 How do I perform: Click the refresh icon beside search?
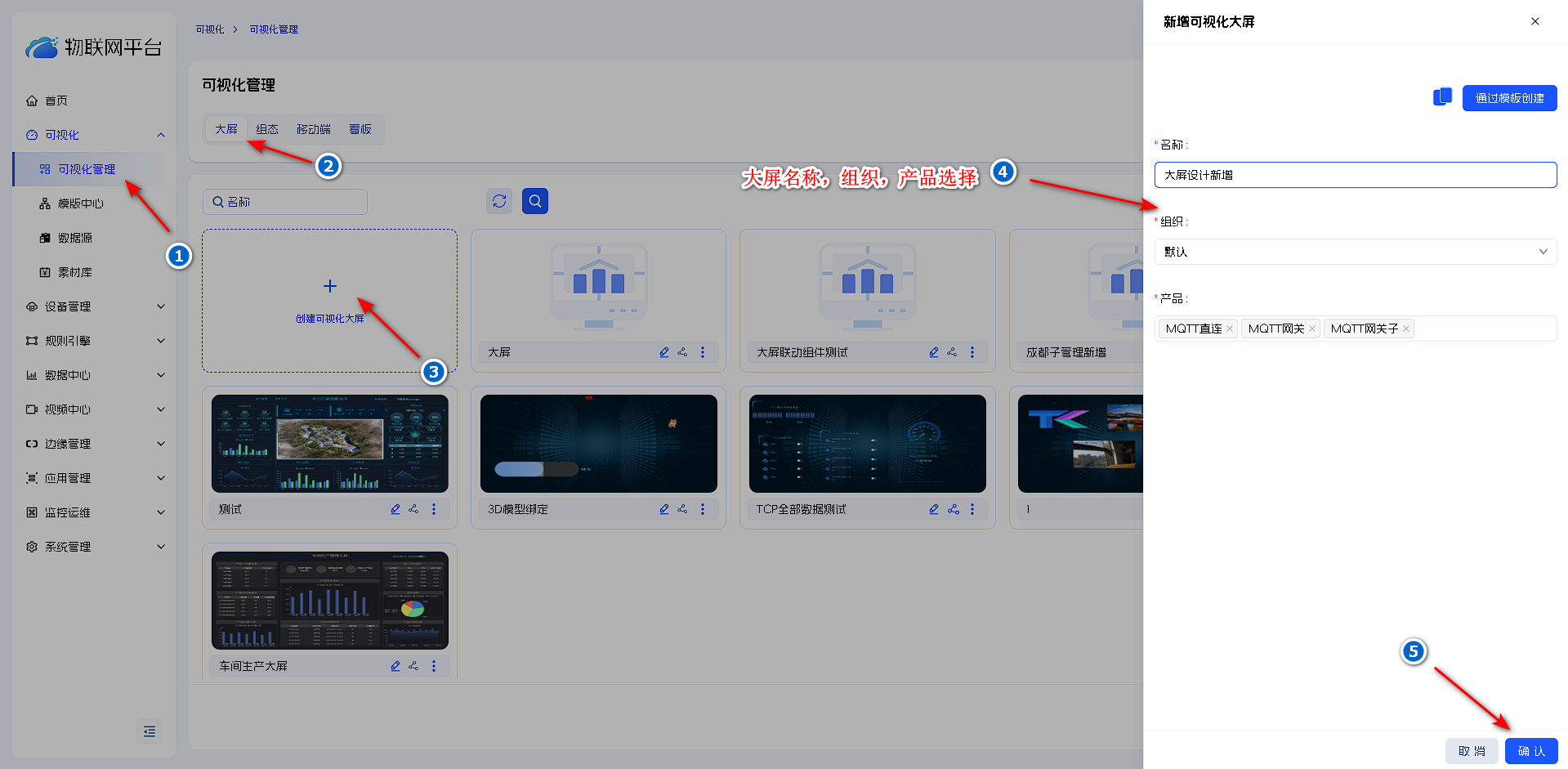pos(499,201)
